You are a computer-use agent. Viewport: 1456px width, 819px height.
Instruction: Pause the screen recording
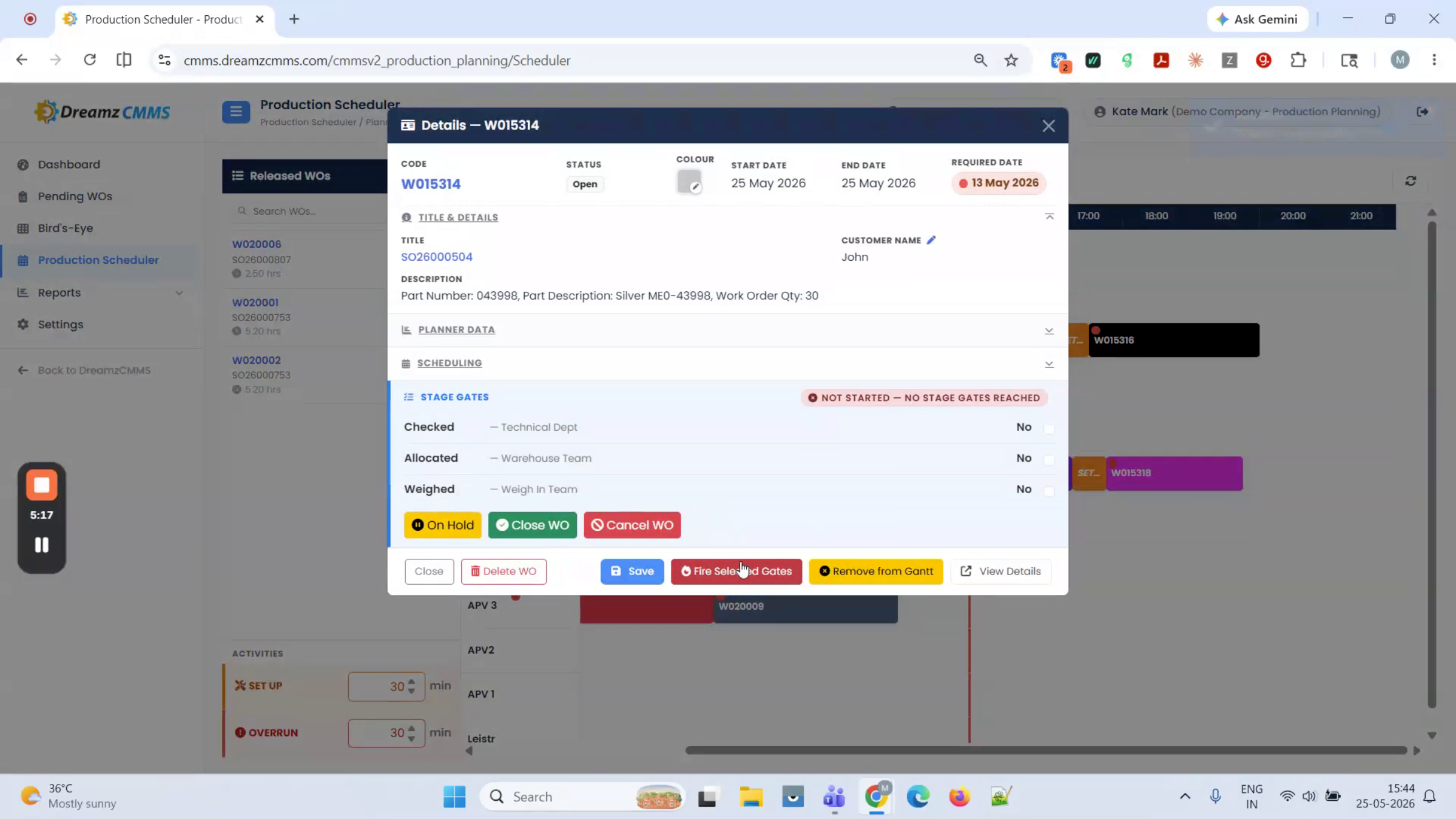pos(42,545)
